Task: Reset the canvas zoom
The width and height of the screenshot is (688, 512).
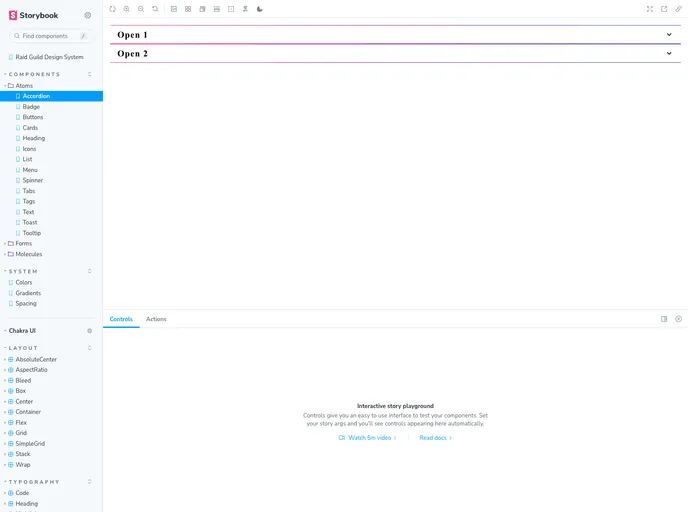Action: (x=155, y=9)
